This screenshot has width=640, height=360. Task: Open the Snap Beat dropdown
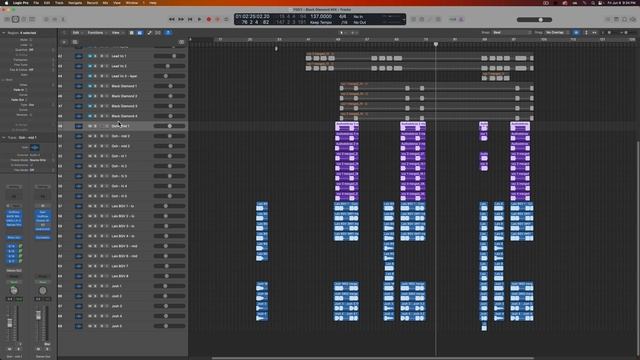pyautogui.click(x=511, y=33)
